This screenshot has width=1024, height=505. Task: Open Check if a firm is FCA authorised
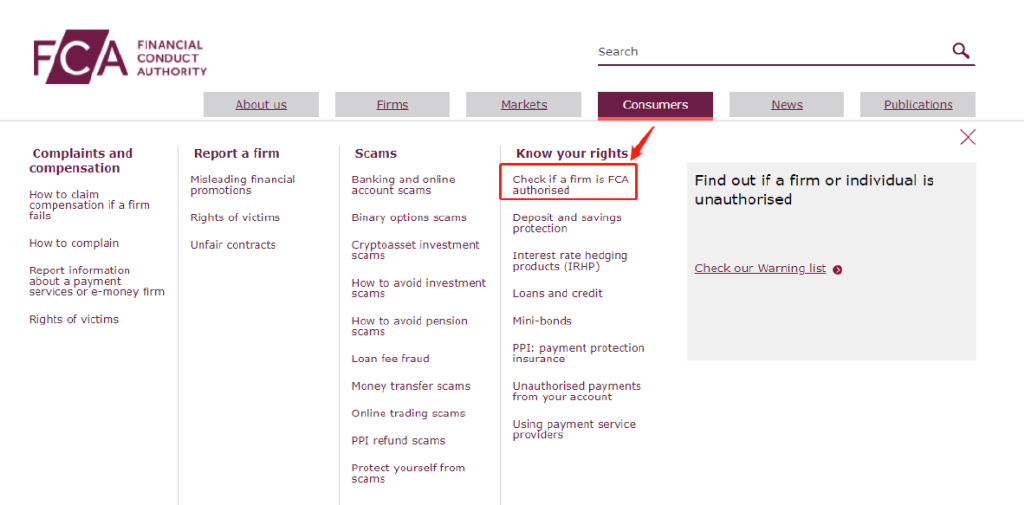(570, 185)
